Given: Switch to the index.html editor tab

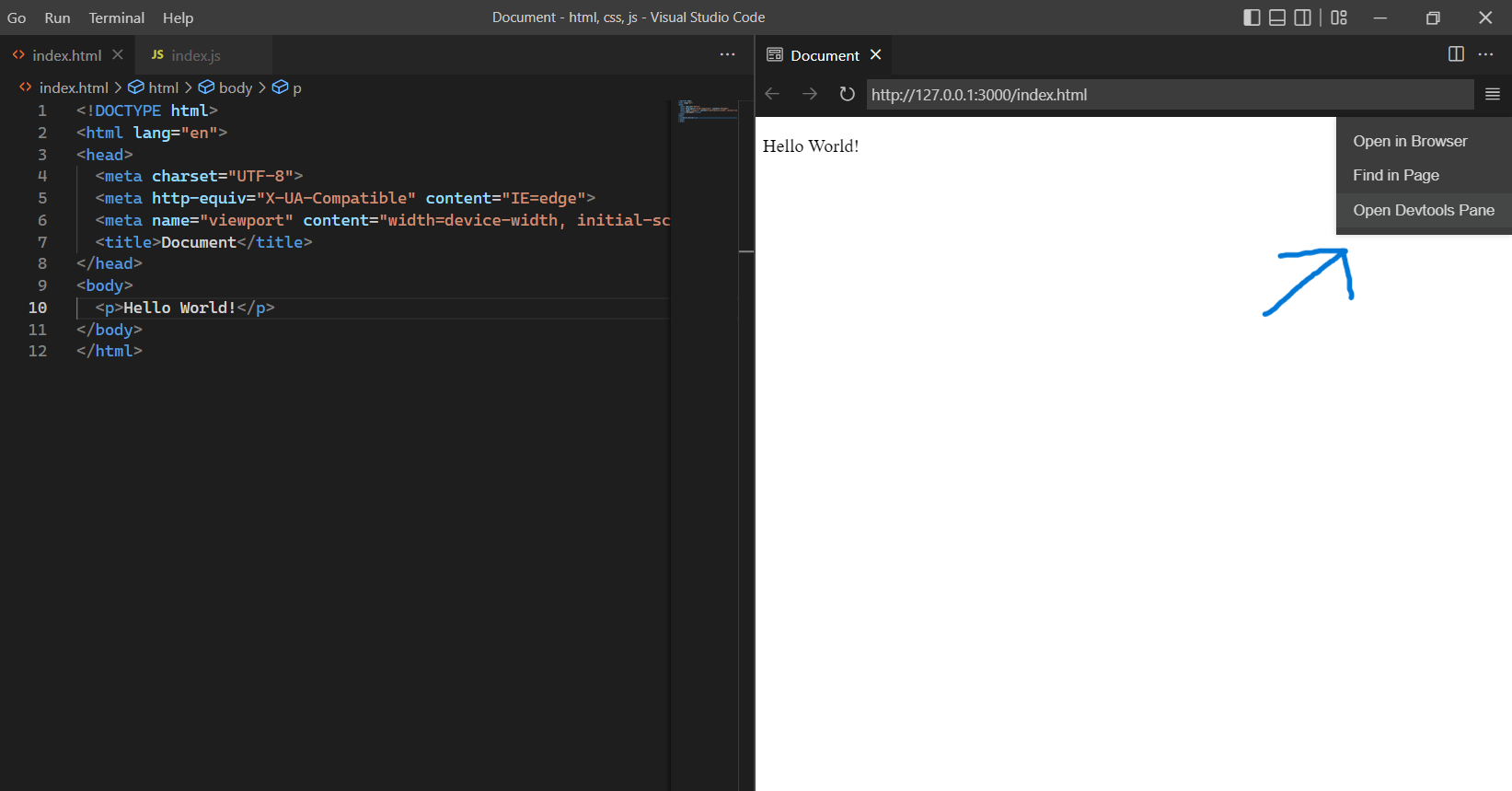Looking at the screenshot, I should (x=66, y=55).
